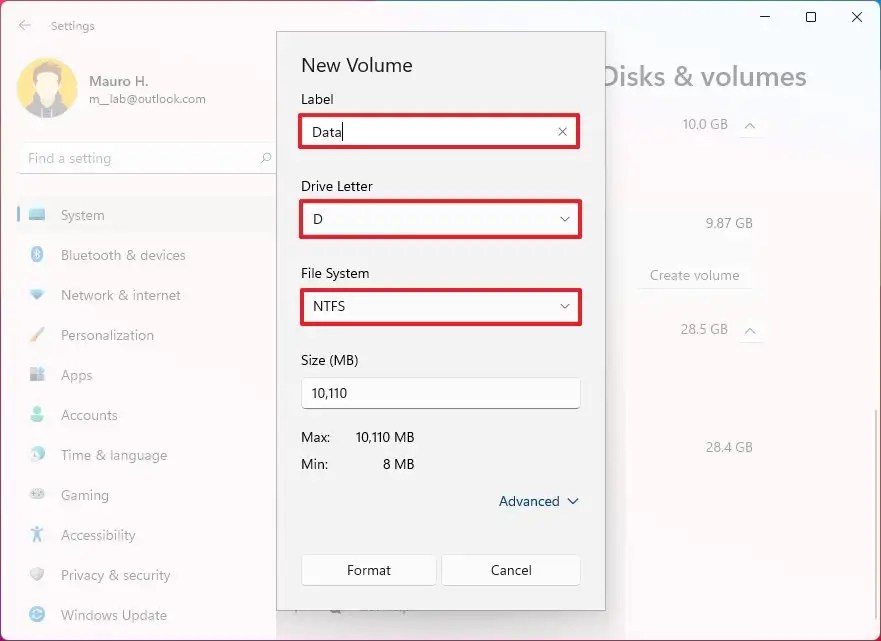Clear the Label field with the X

(562, 131)
